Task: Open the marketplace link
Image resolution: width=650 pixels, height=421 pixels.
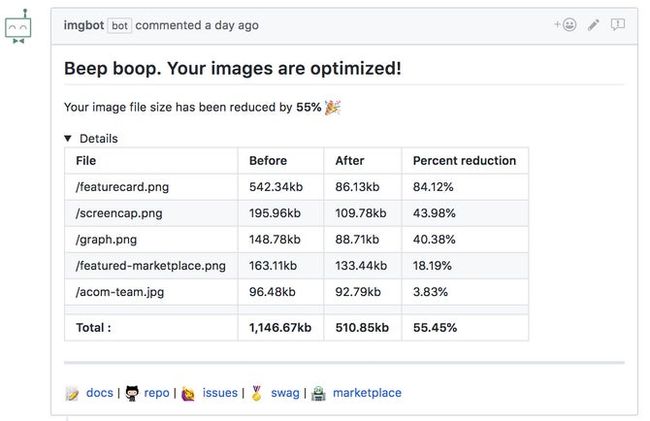Action: [367, 393]
